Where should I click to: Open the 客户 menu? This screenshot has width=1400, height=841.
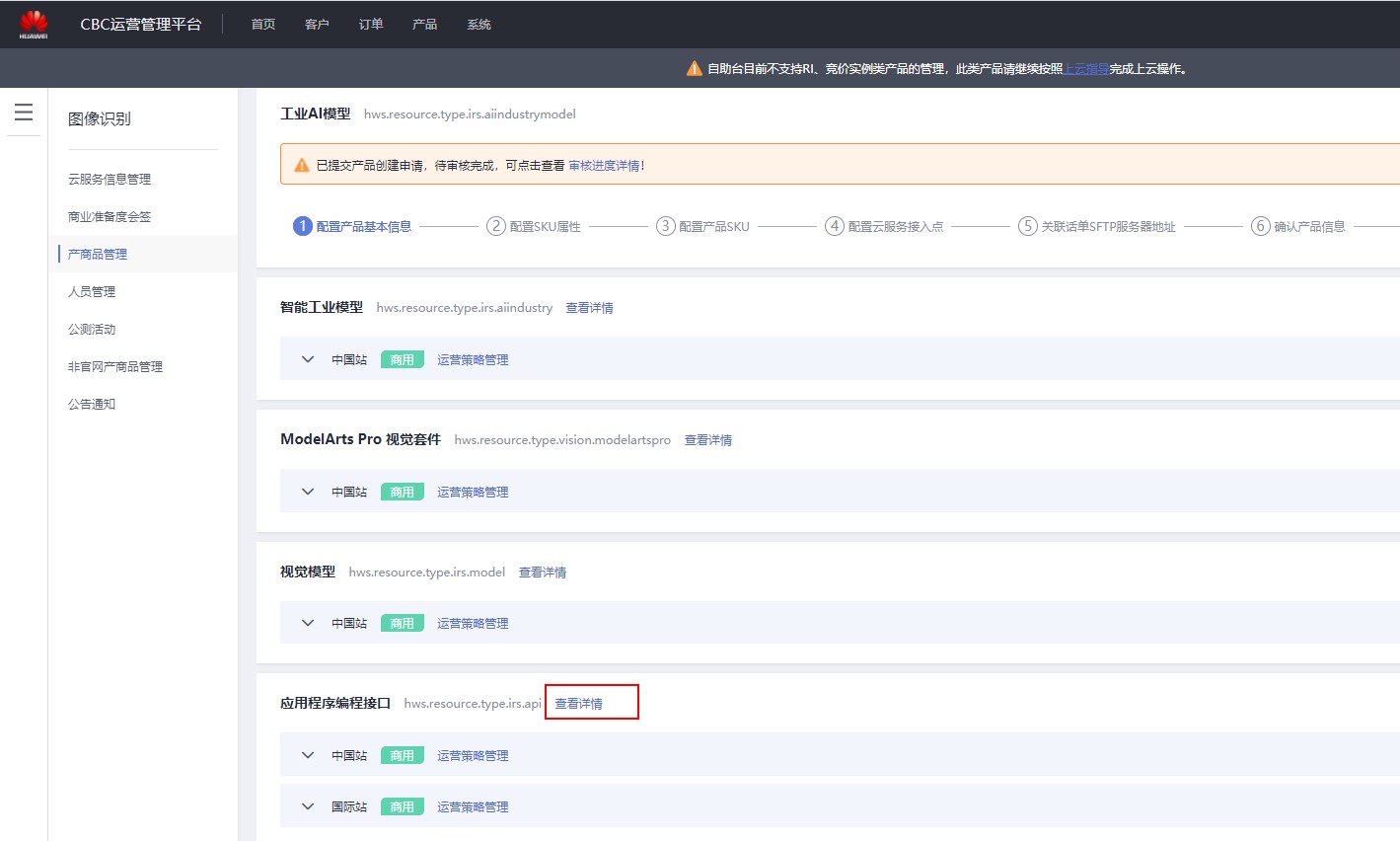point(317,25)
